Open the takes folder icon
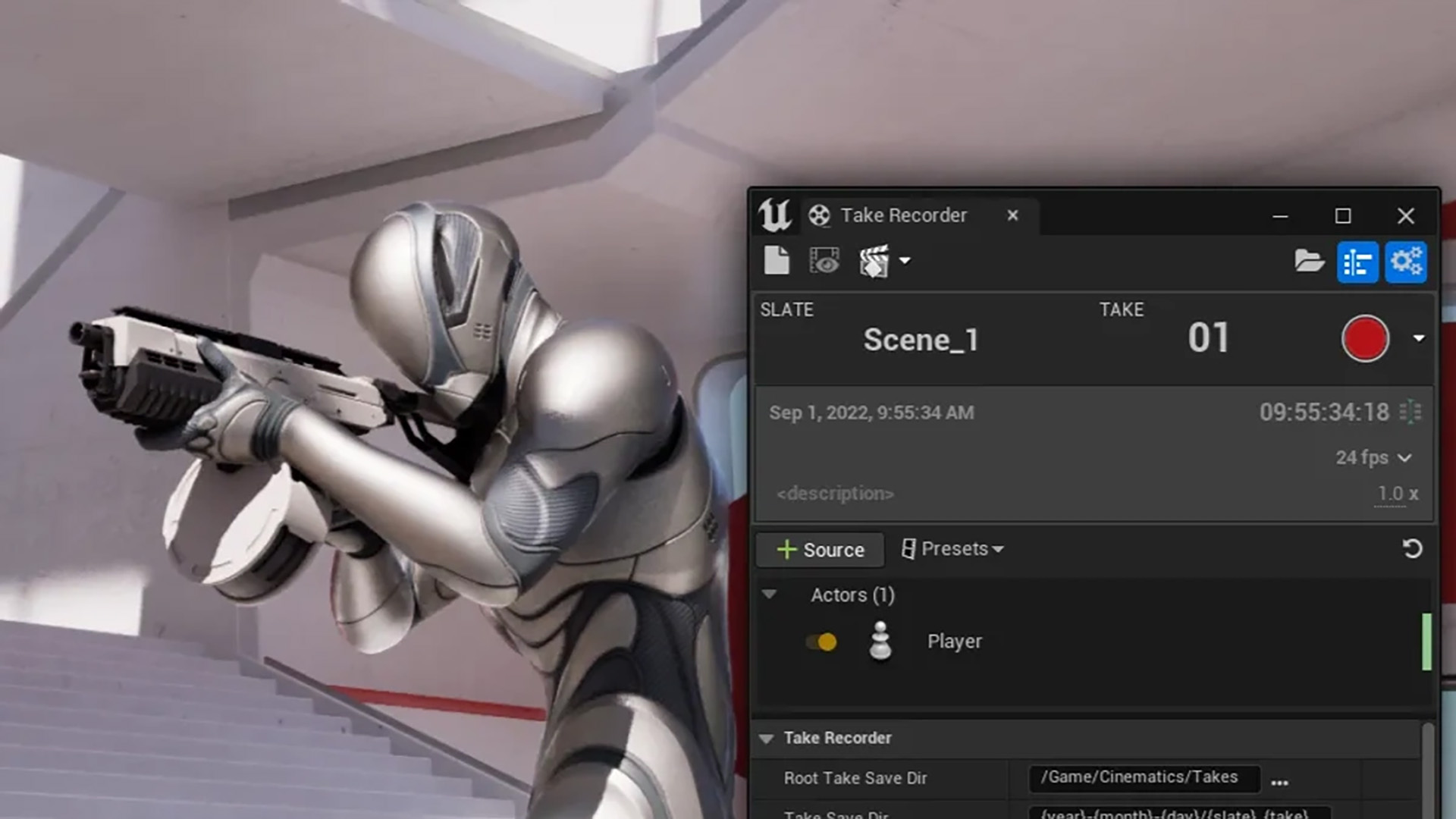This screenshot has height=819, width=1456. point(1308,262)
